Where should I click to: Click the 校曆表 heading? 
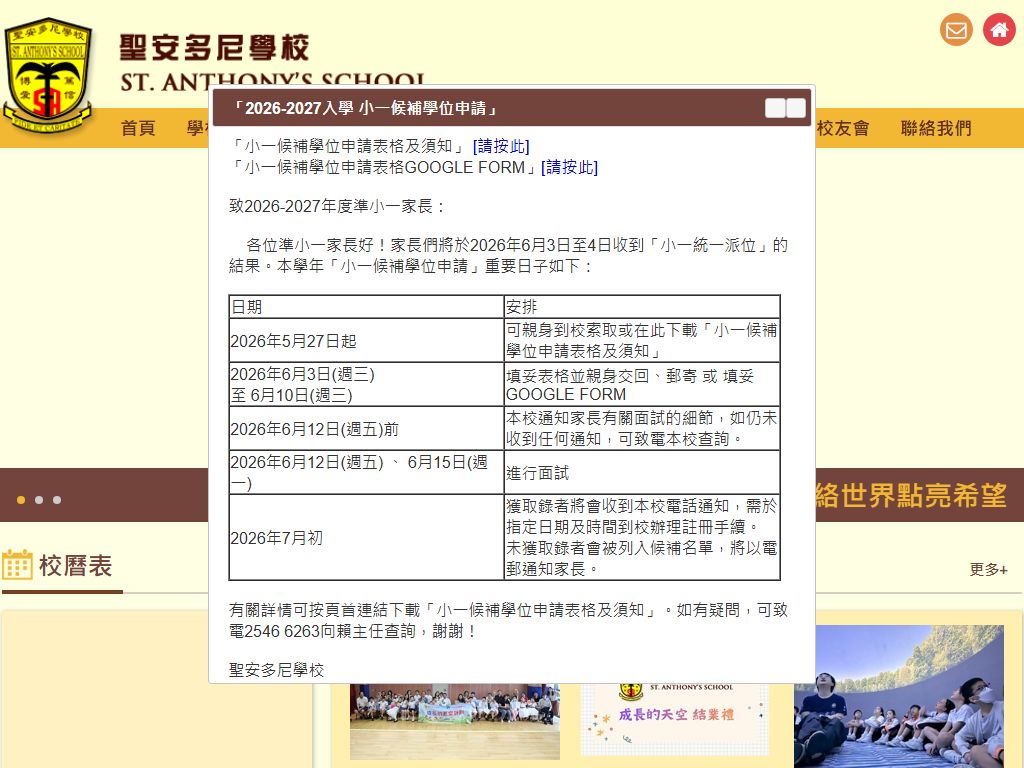pos(76,566)
